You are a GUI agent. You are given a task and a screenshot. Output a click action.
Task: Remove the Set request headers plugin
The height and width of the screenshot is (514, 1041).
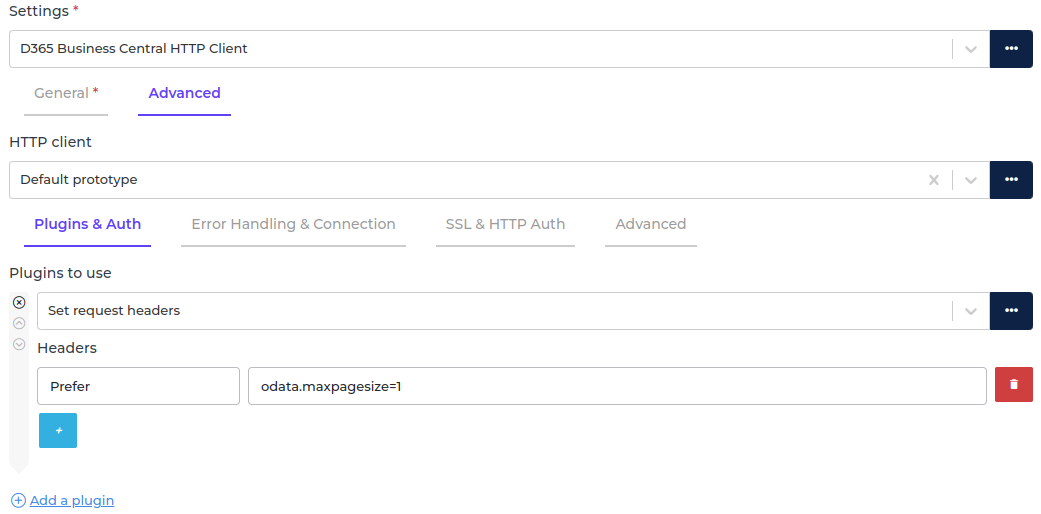coord(19,302)
